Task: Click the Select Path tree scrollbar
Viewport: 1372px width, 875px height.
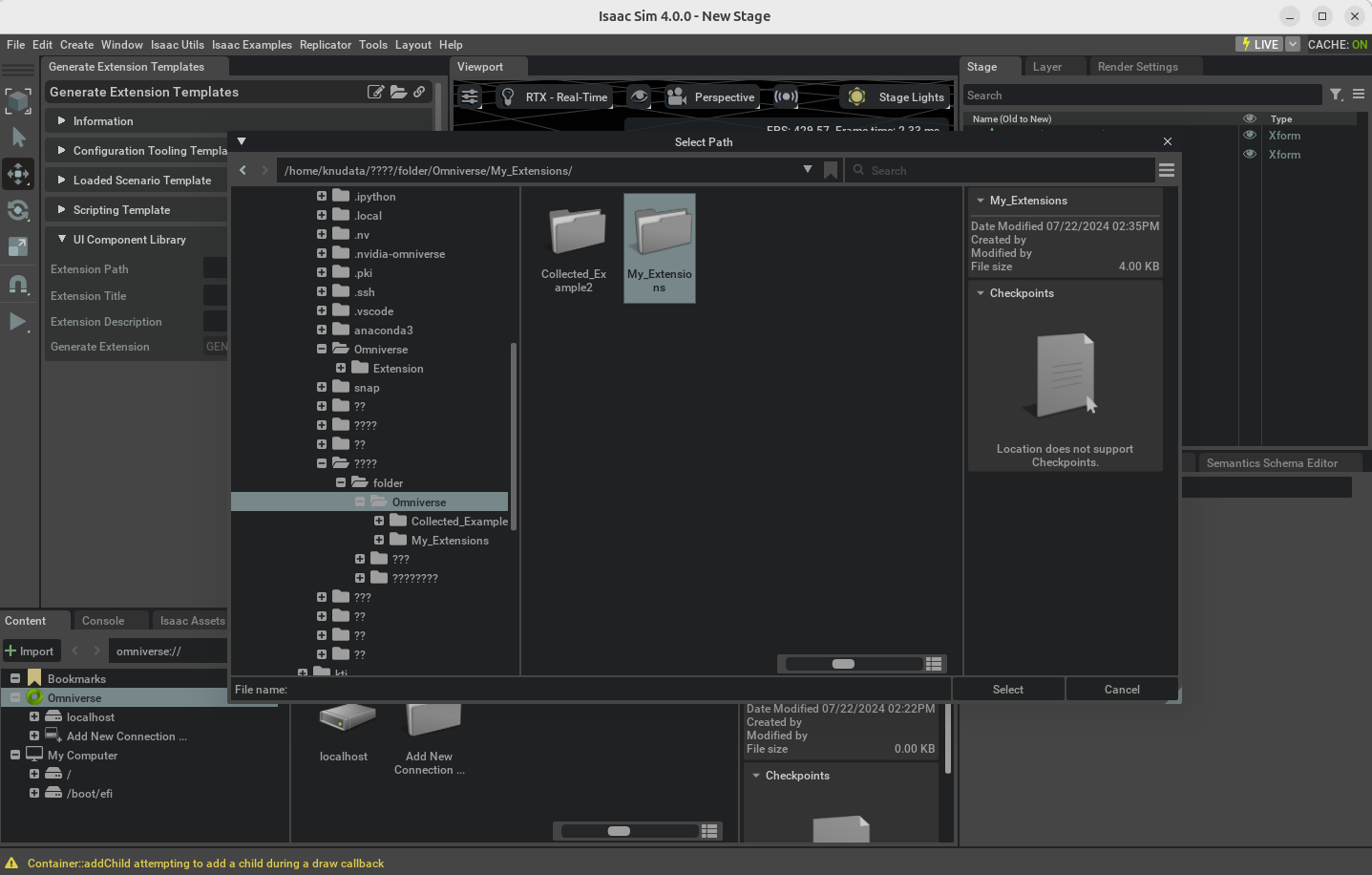Action: [x=514, y=437]
